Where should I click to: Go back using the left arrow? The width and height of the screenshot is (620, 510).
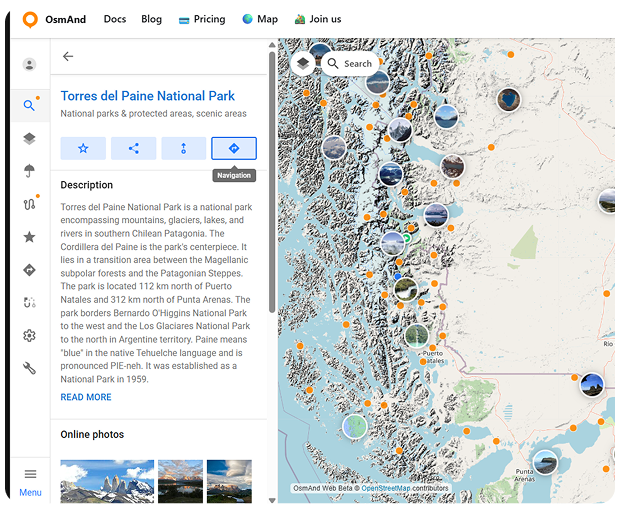tap(68, 57)
